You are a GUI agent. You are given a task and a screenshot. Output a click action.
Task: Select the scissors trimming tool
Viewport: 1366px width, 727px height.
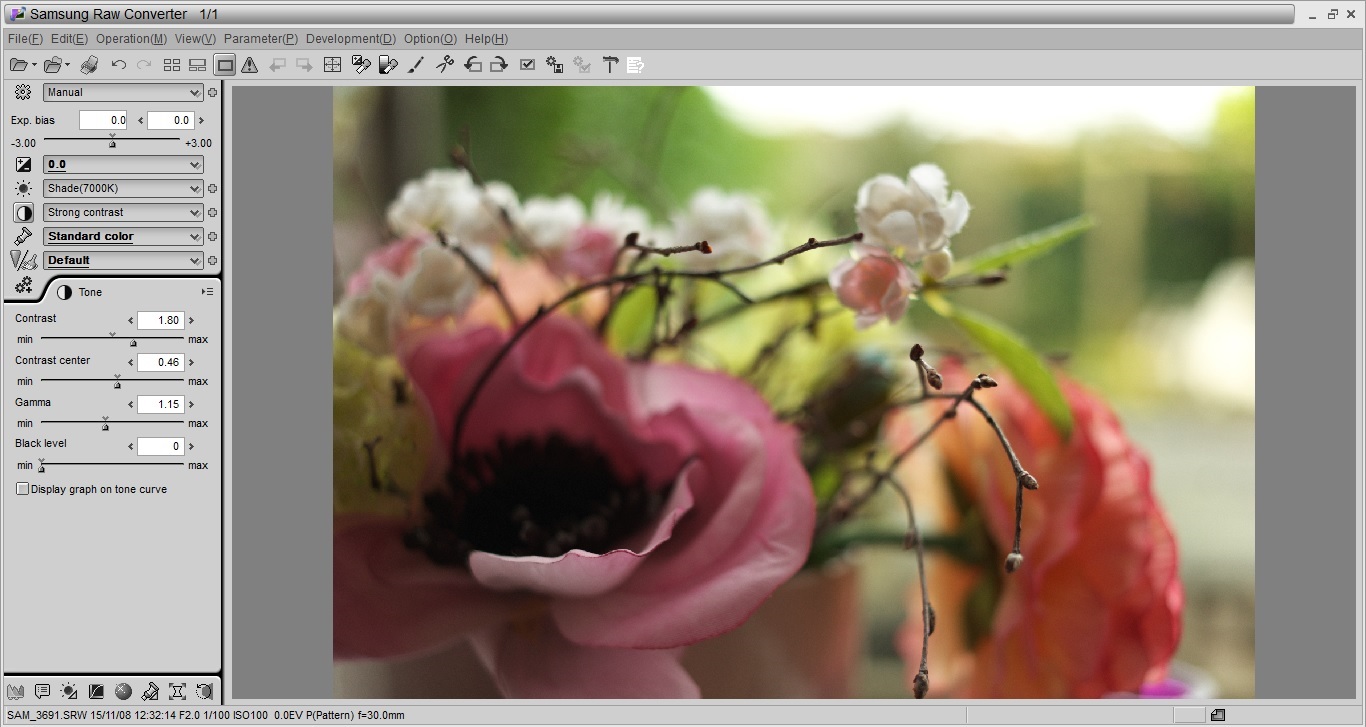pos(444,65)
